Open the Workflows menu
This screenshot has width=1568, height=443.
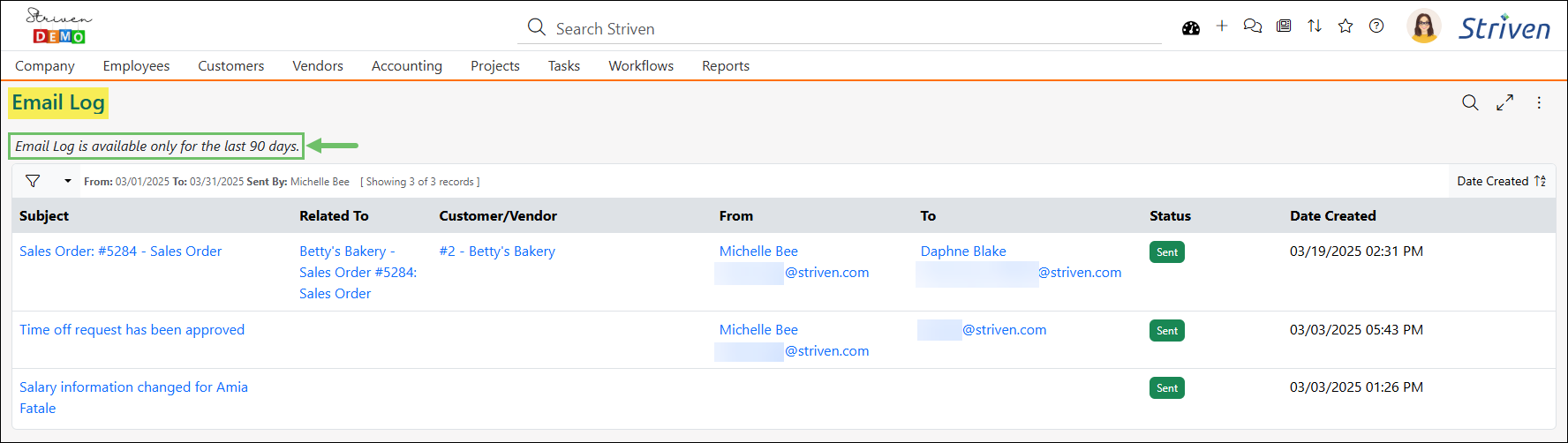pyautogui.click(x=641, y=65)
